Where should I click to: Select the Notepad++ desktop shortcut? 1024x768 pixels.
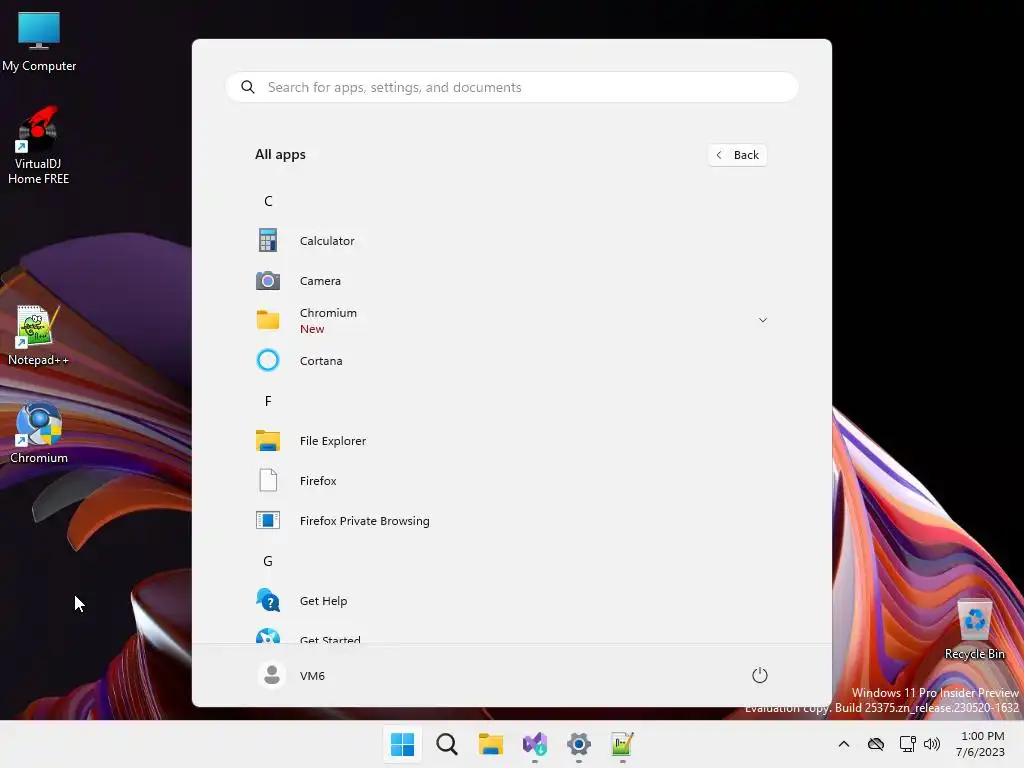(x=38, y=336)
